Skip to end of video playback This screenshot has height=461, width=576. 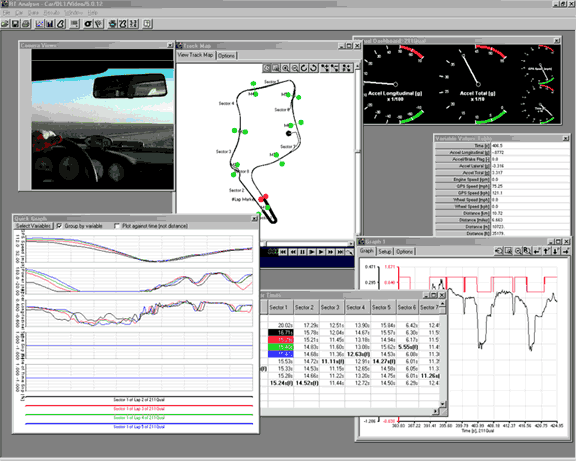coord(340,252)
